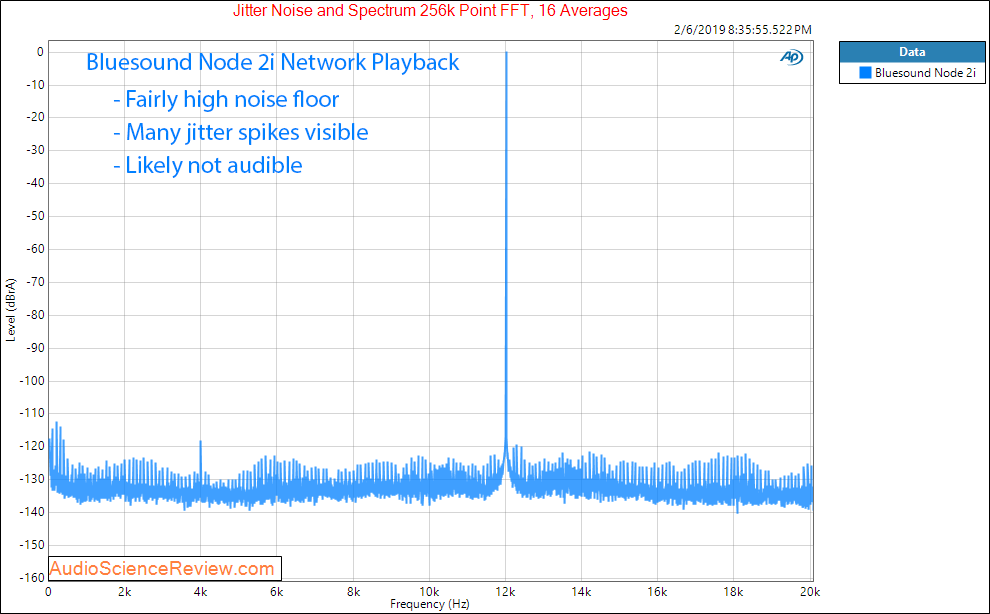This screenshot has width=990, height=614.
Task: Click the -160 level axis tick label
Action: [x=33, y=578]
